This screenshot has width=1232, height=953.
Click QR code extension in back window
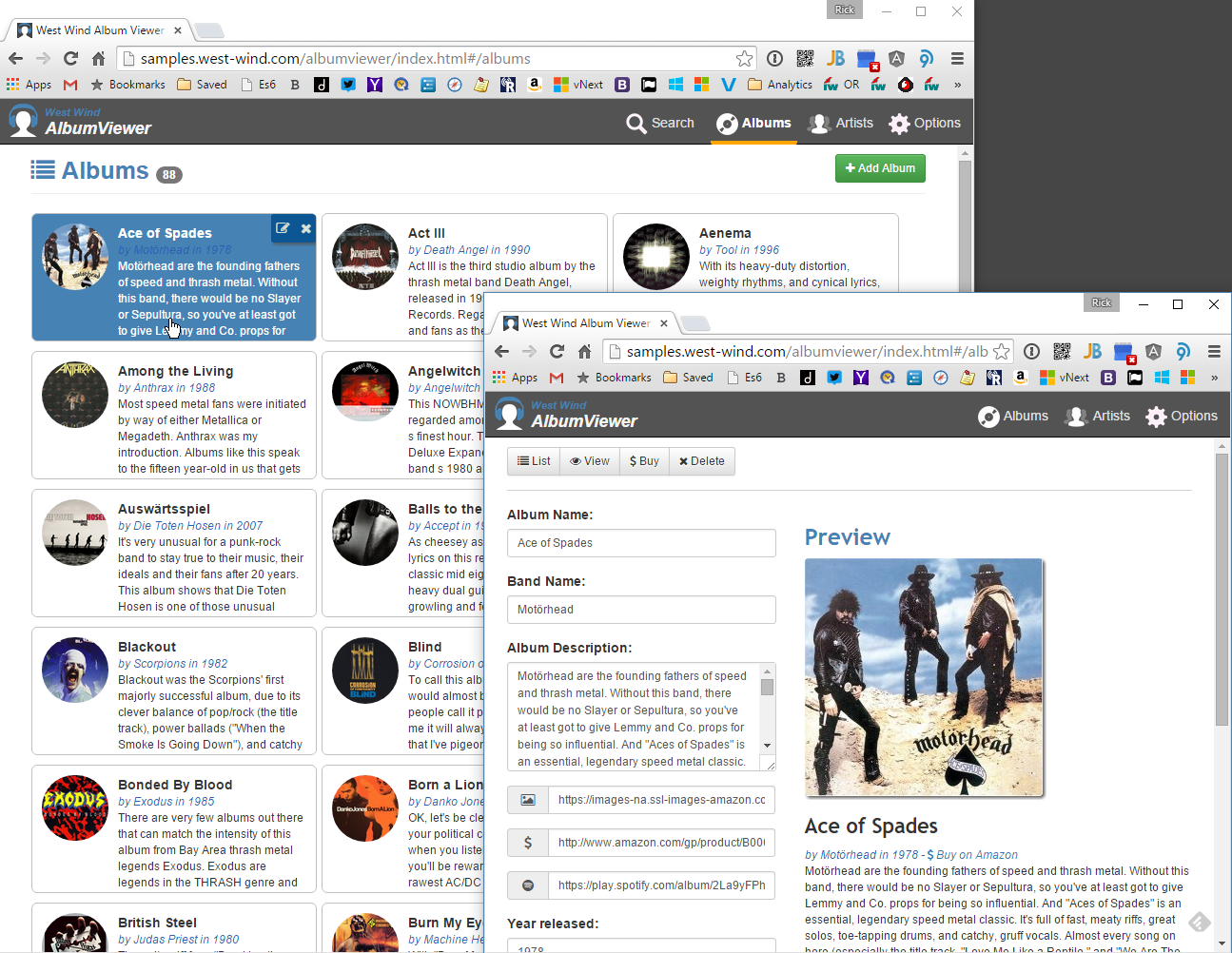tap(805, 59)
